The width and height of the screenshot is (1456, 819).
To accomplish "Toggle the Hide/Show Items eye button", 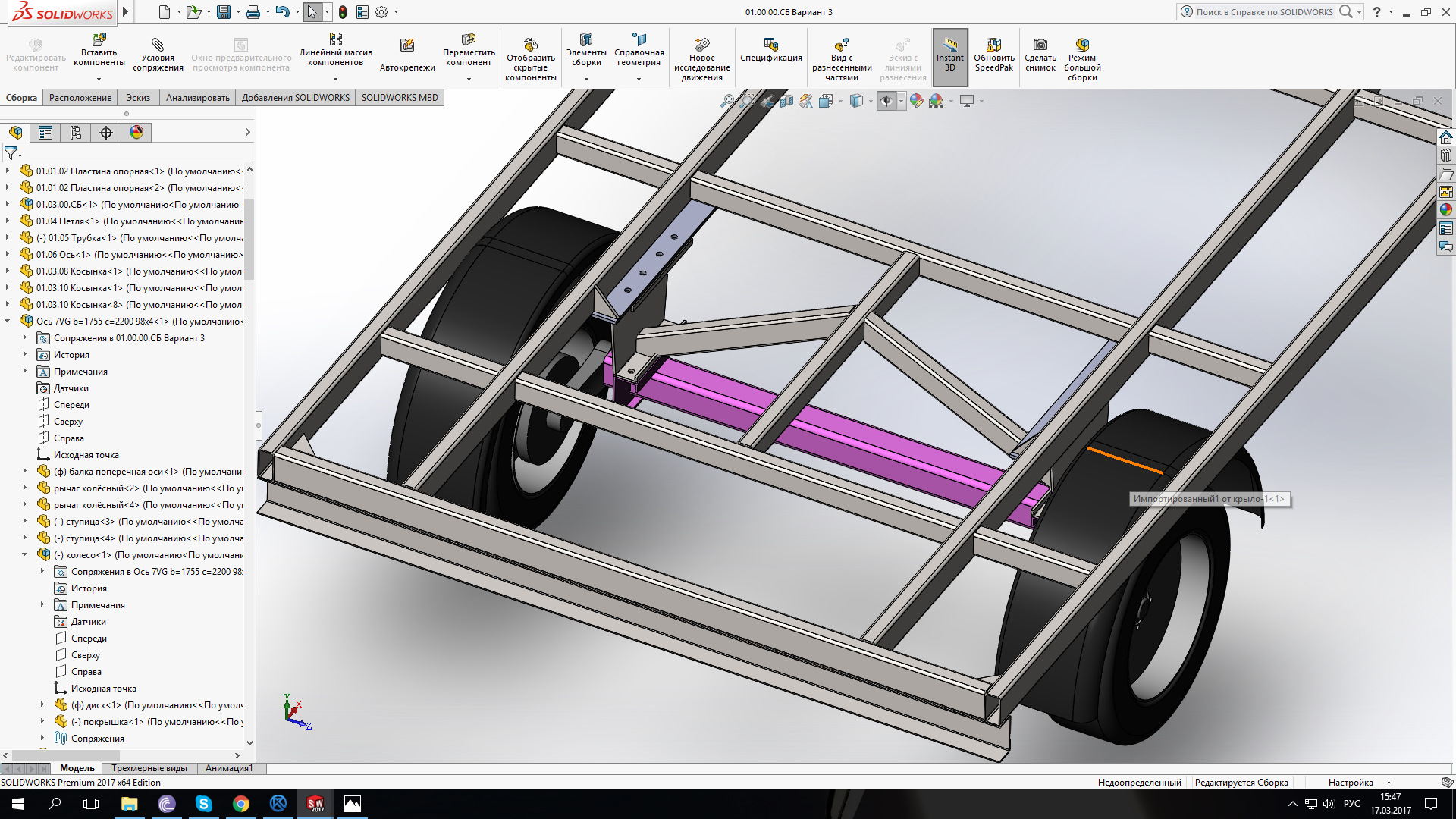I will point(886,101).
